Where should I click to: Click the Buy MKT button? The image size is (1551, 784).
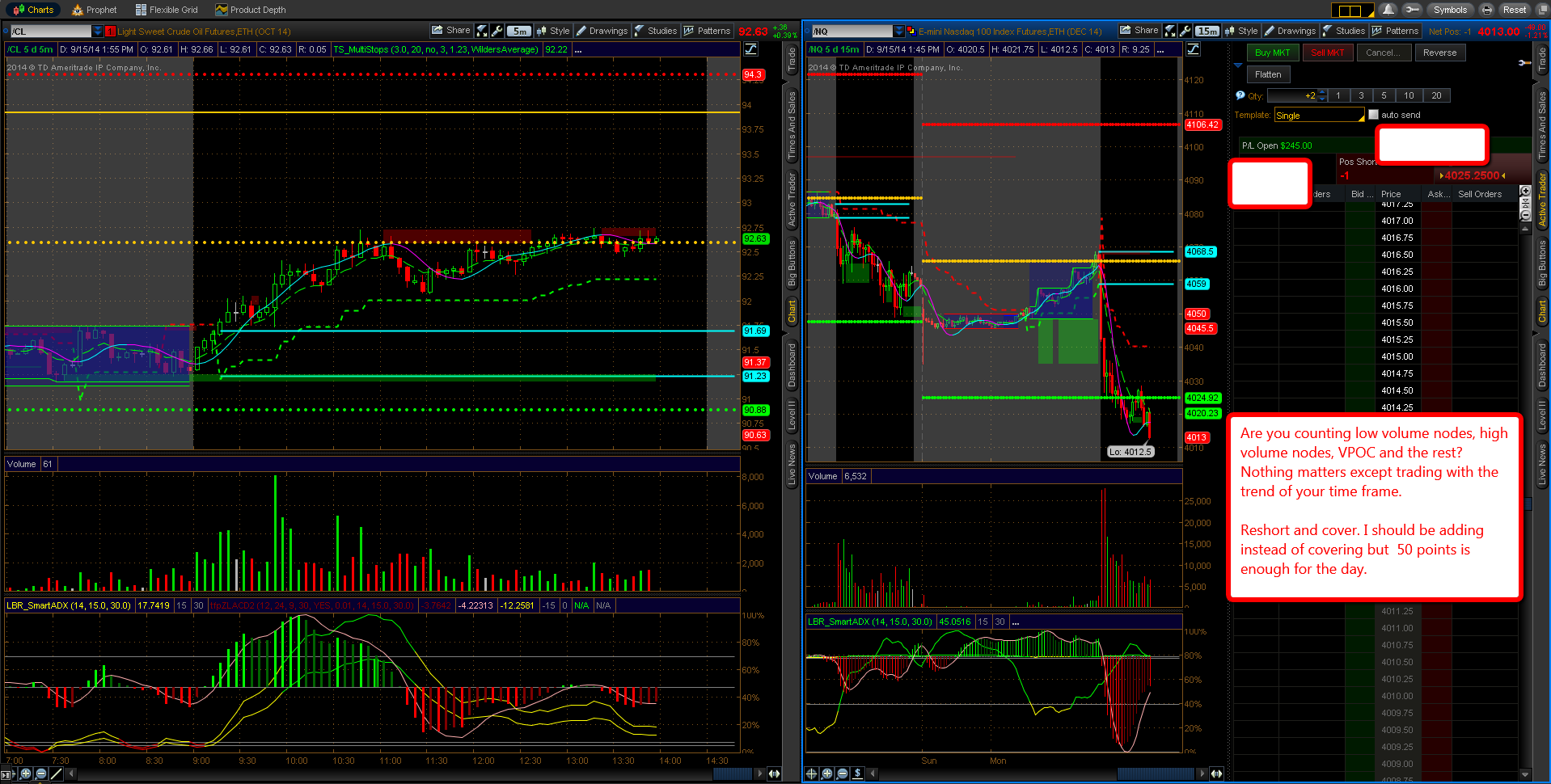pos(1273,53)
